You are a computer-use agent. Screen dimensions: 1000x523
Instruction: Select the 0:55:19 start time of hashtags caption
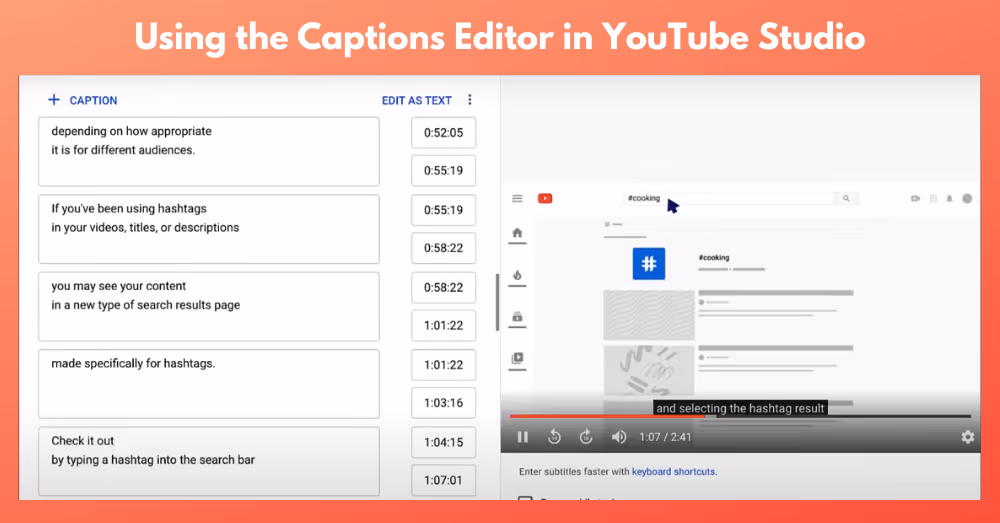pos(443,210)
